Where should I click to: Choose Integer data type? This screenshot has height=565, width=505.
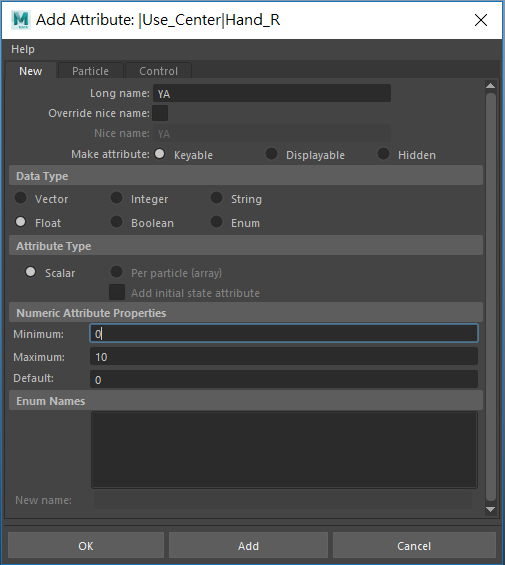[x=116, y=198]
